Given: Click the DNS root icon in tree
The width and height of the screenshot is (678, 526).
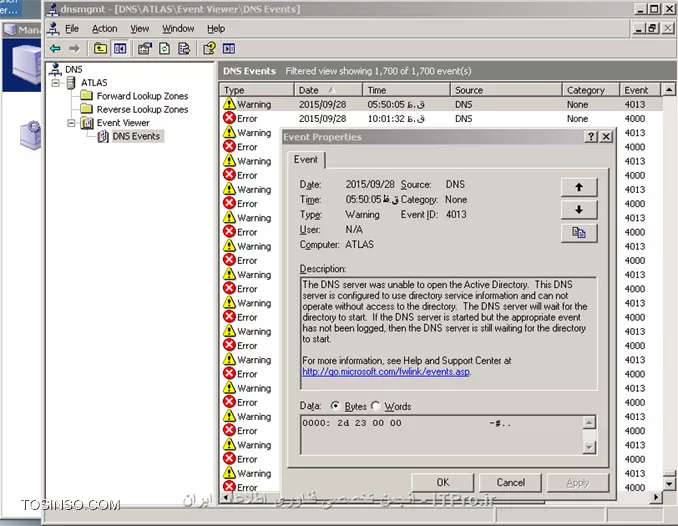Looking at the screenshot, I should [55, 69].
